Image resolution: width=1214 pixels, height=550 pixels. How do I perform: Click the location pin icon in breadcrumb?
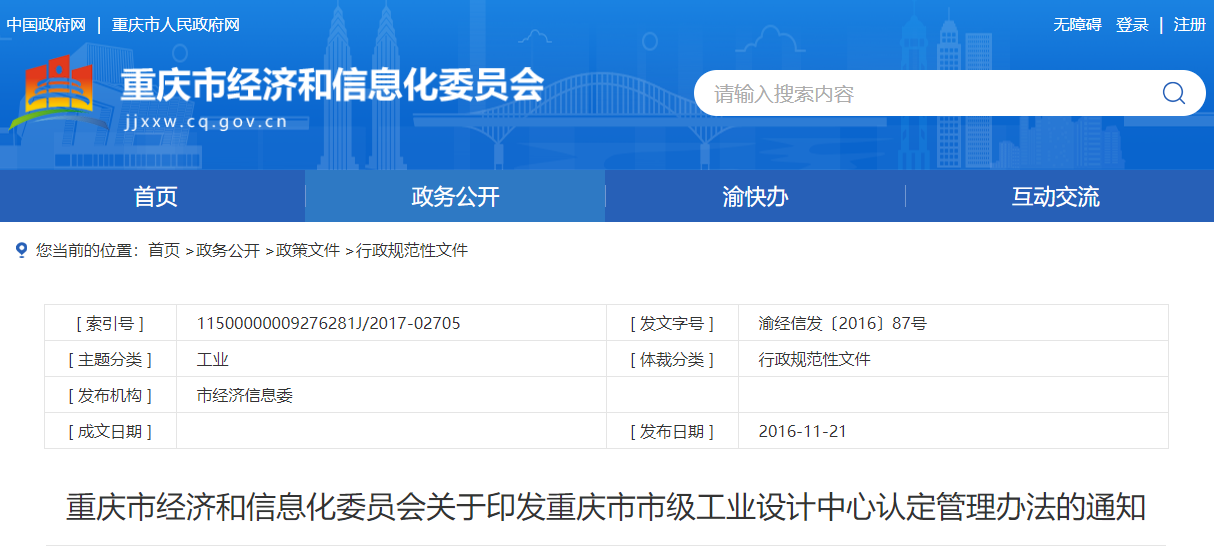pyautogui.click(x=22, y=250)
